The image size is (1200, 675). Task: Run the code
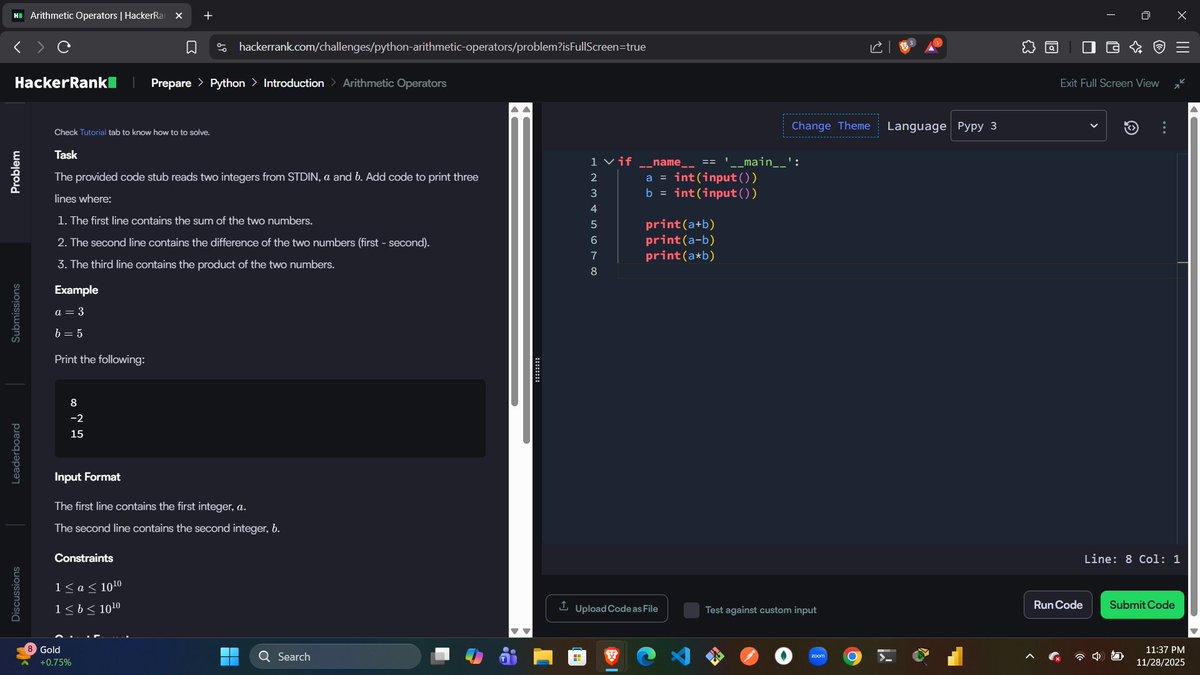coord(1057,604)
